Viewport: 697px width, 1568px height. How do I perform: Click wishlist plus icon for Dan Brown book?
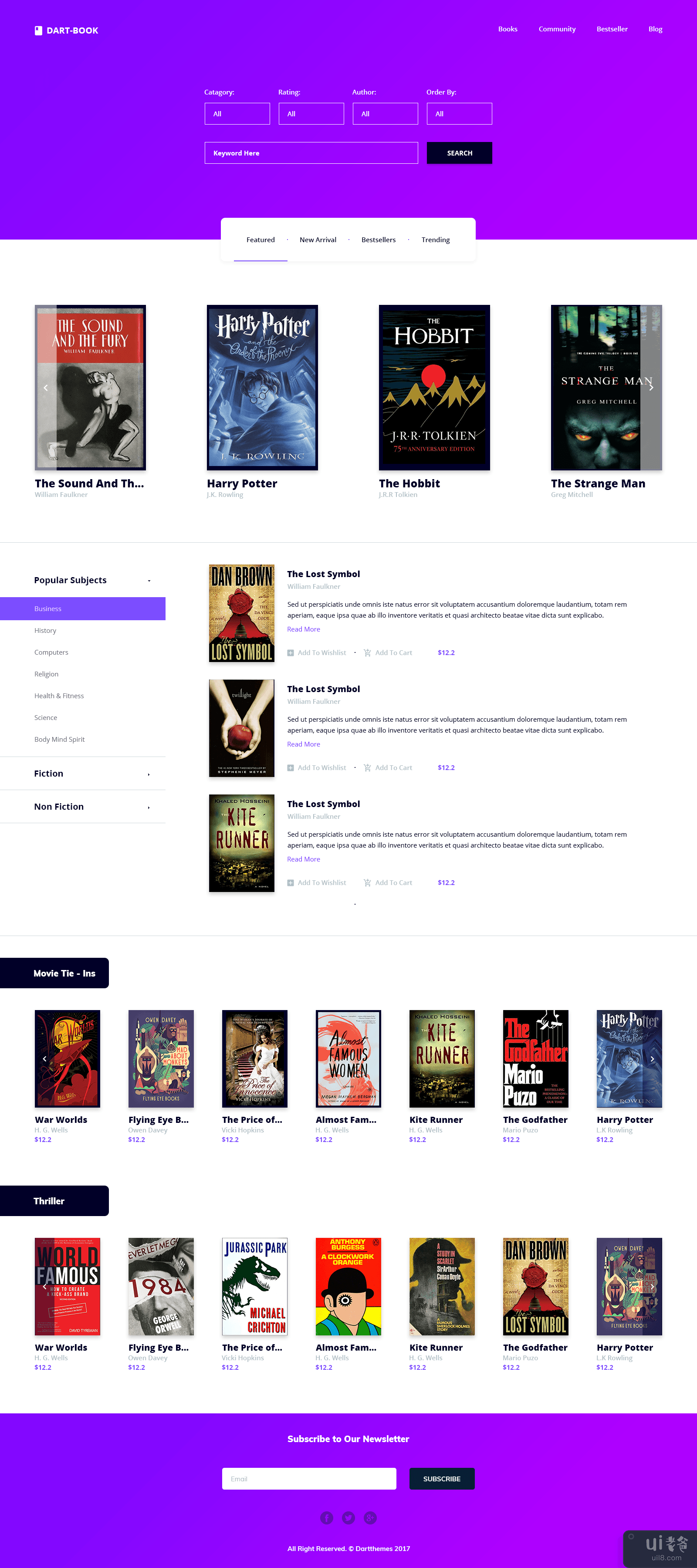point(291,652)
